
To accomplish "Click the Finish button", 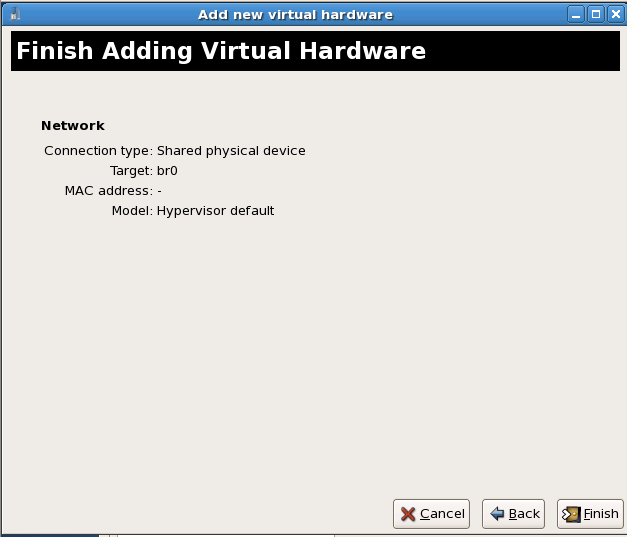I will (x=590, y=514).
